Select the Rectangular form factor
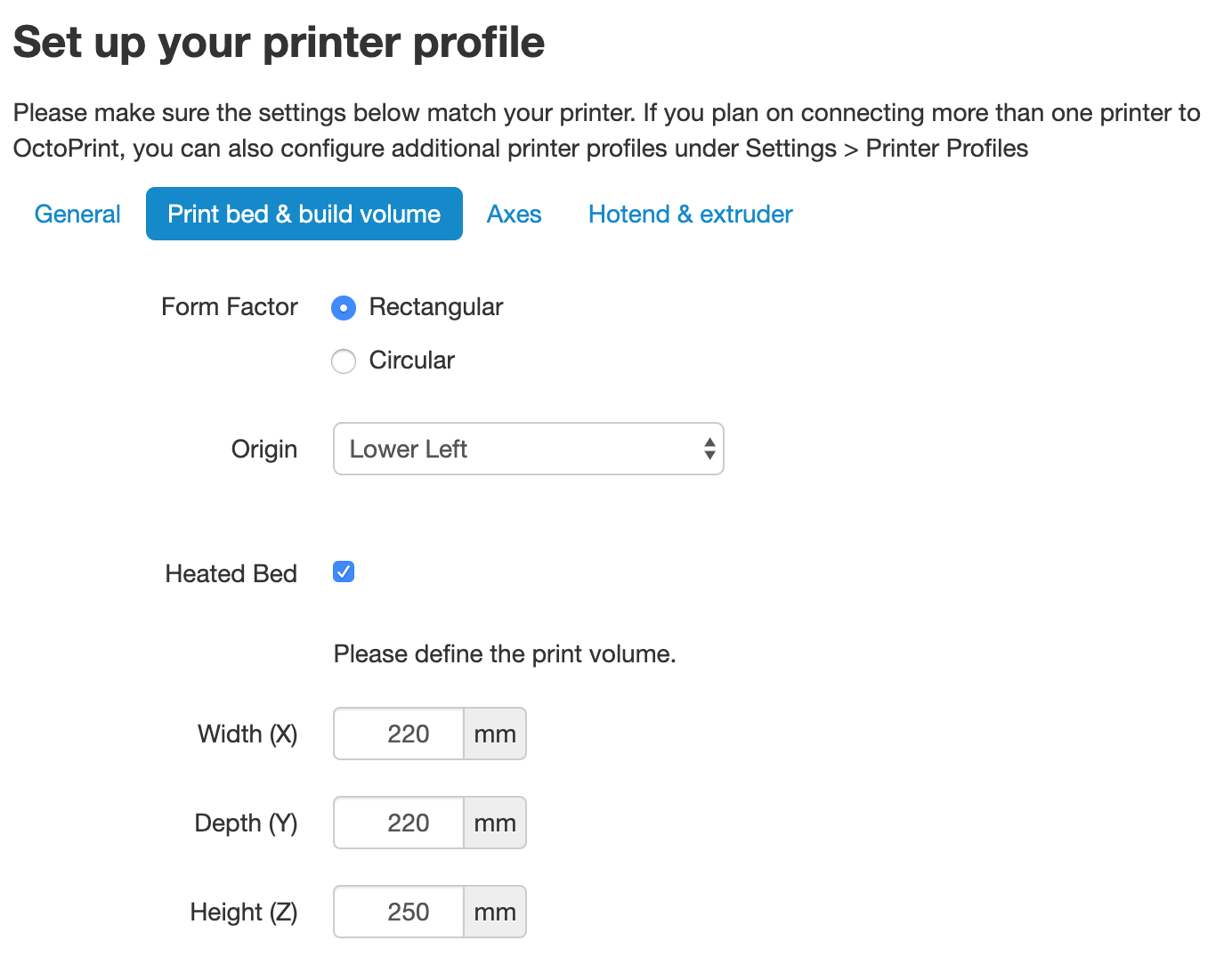 click(x=344, y=308)
